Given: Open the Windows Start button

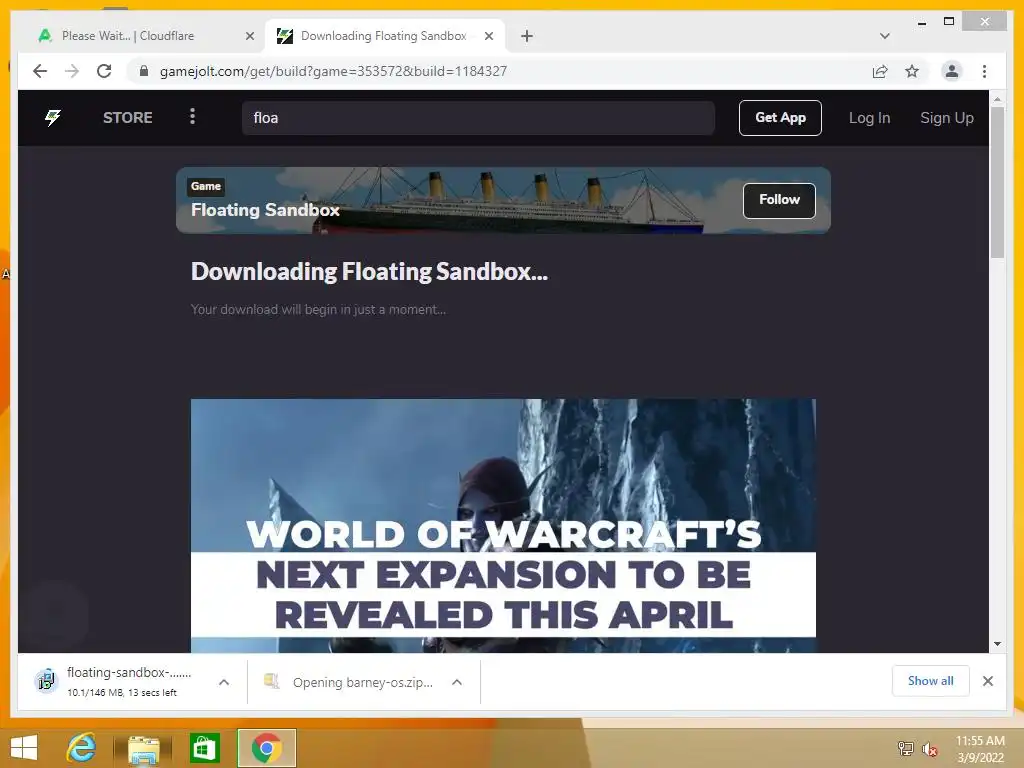Looking at the screenshot, I should (x=24, y=747).
